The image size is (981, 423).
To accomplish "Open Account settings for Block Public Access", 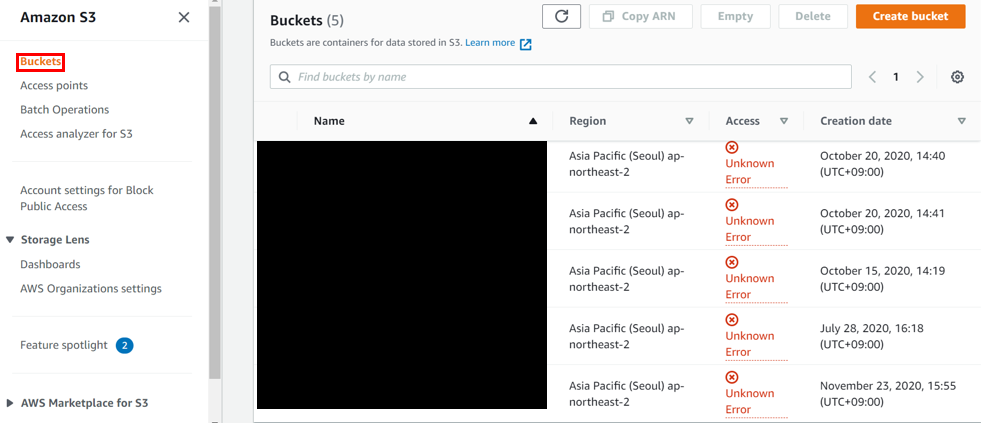I will (86, 198).
